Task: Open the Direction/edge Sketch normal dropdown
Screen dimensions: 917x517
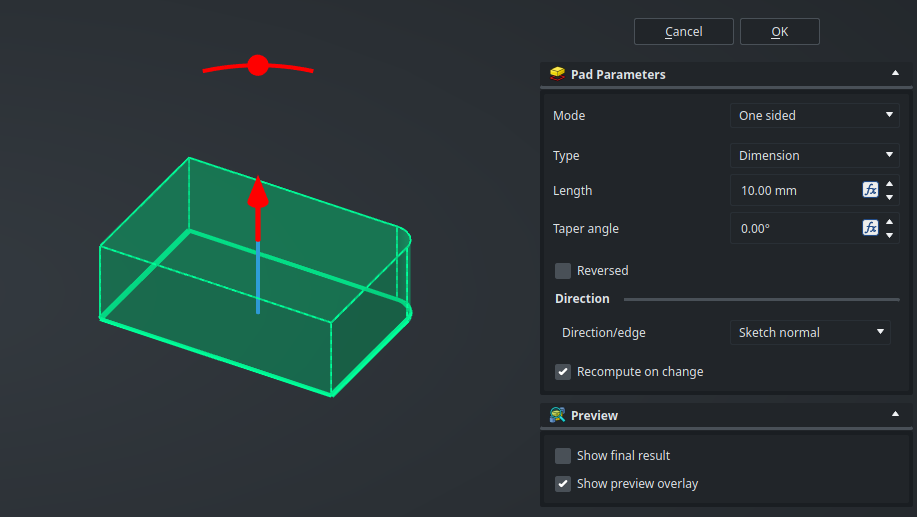Action: coord(810,332)
